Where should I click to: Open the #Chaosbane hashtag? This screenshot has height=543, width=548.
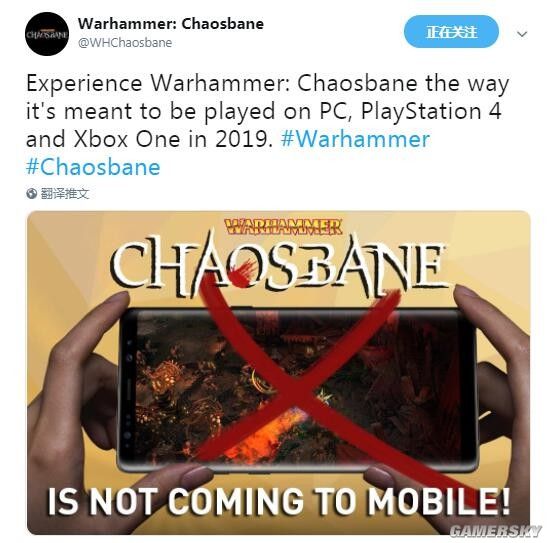coord(93,167)
